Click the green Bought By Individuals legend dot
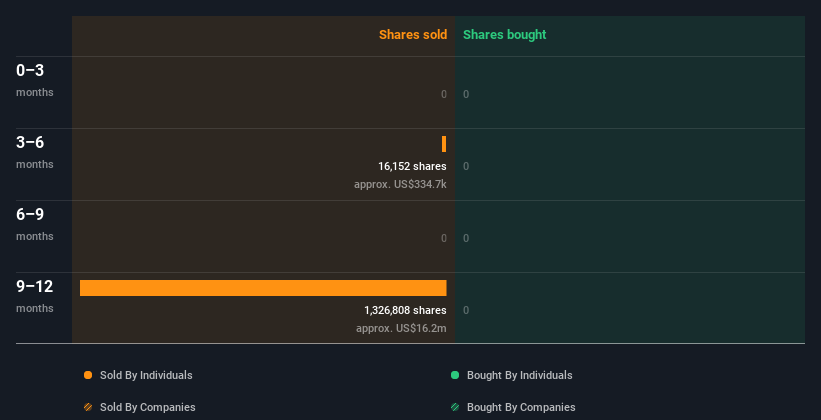The height and width of the screenshot is (420, 821). coord(455,375)
